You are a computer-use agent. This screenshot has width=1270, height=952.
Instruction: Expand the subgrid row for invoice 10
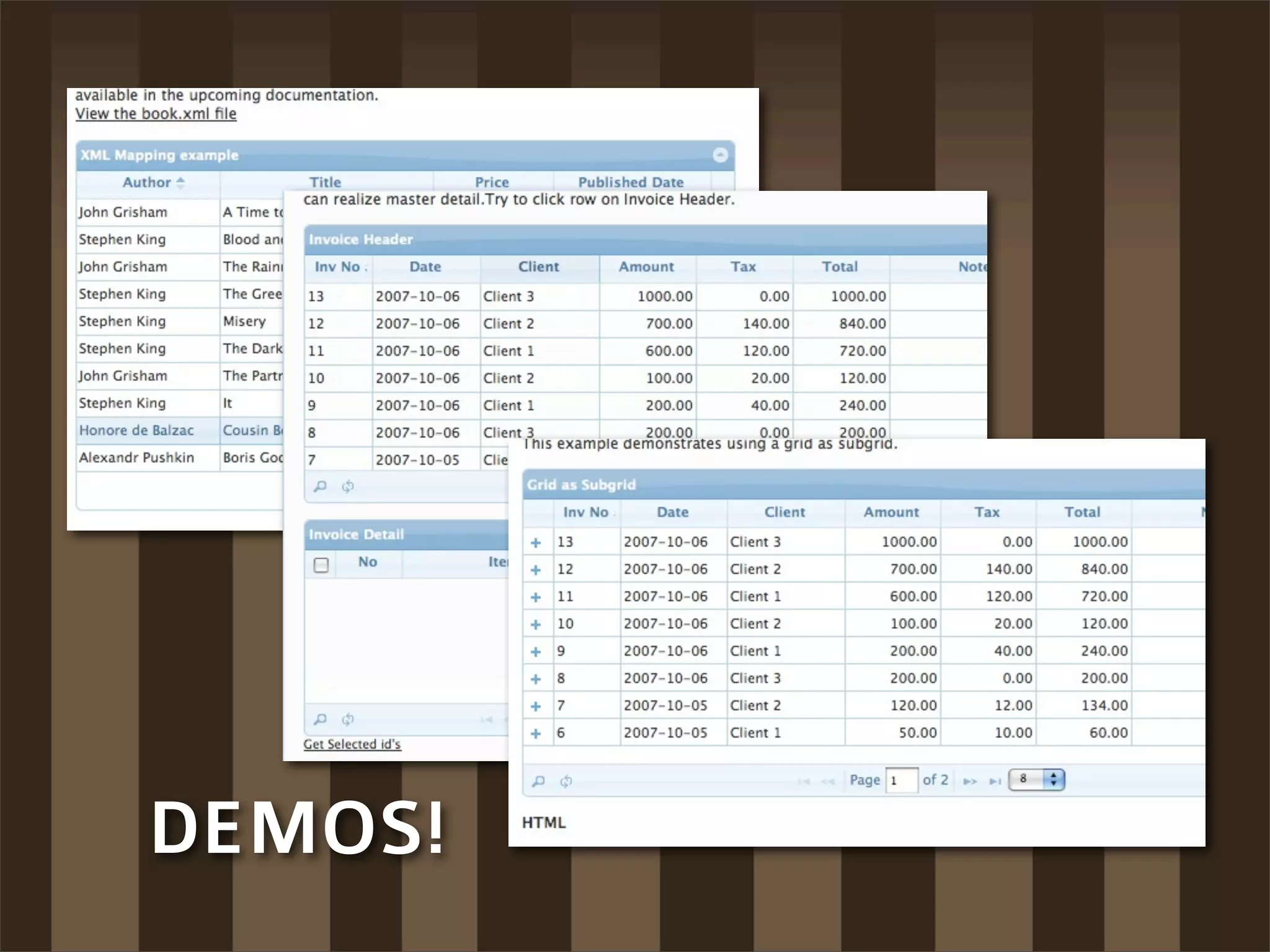coord(536,625)
